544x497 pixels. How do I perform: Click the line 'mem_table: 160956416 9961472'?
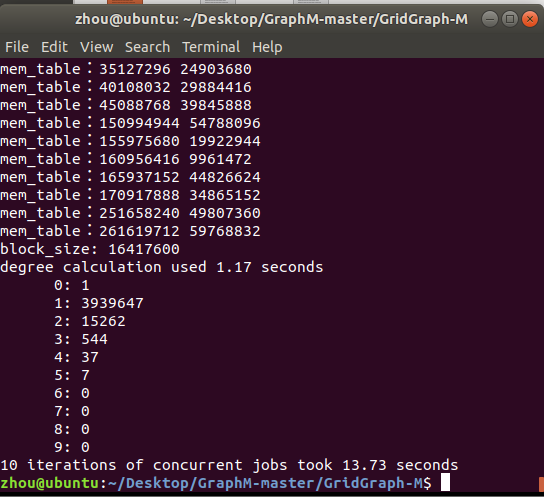(126, 159)
